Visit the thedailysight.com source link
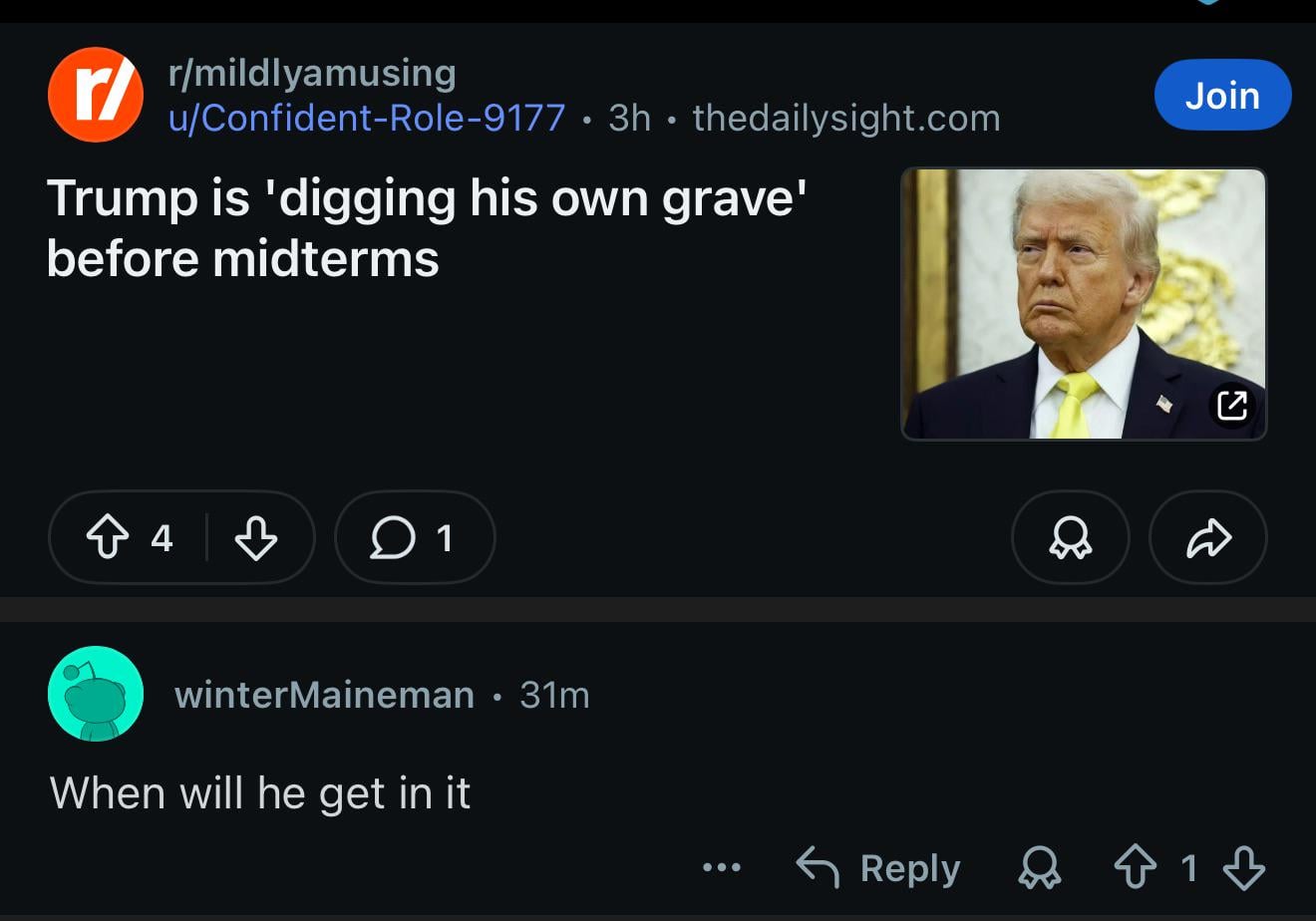The width and height of the screenshot is (1316, 921). [x=846, y=118]
